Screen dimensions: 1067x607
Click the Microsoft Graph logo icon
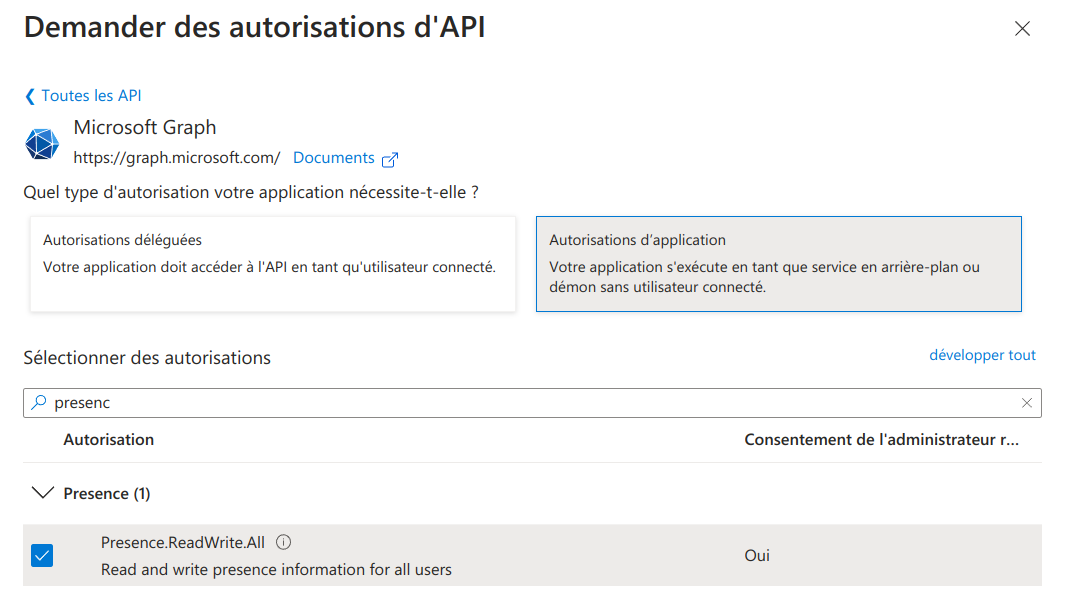(x=42, y=144)
